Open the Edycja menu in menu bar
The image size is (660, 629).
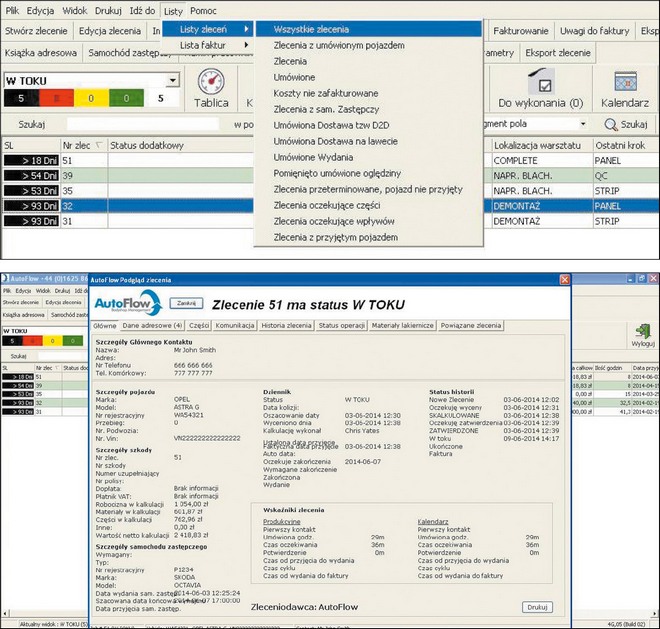41,10
